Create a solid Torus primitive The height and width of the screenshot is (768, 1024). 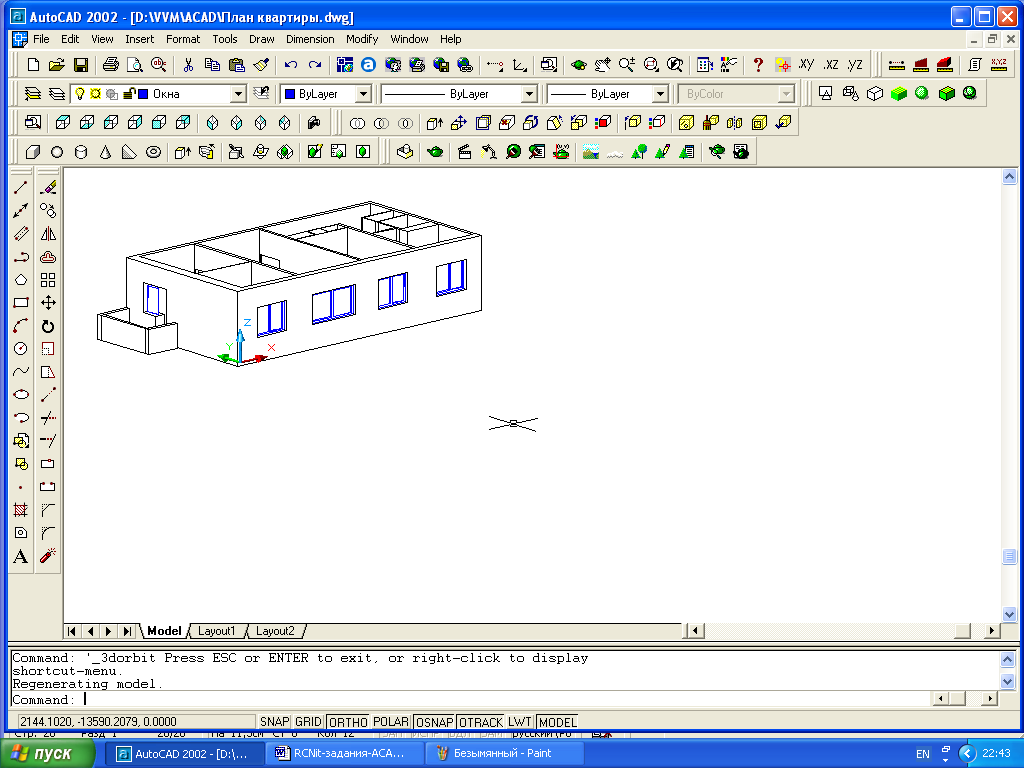pyautogui.click(x=153, y=152)
